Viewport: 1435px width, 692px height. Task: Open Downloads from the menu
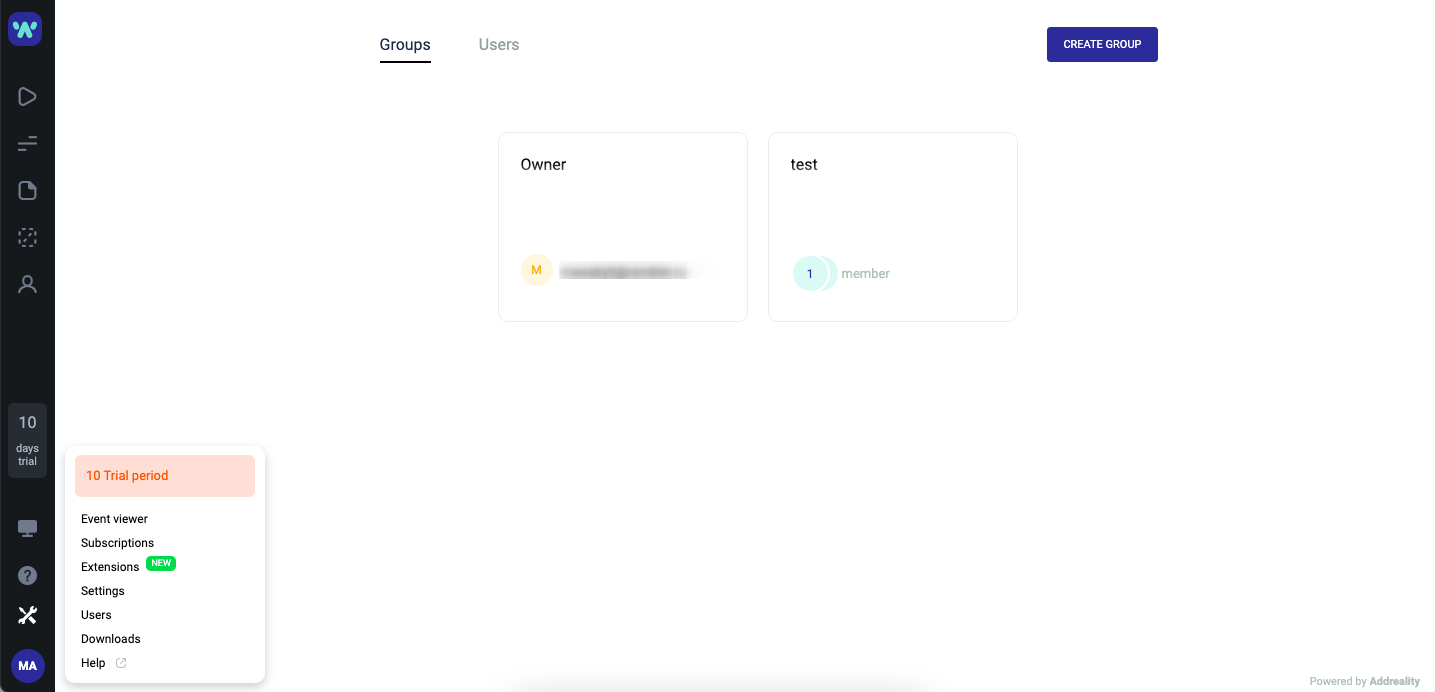point(111,639)
